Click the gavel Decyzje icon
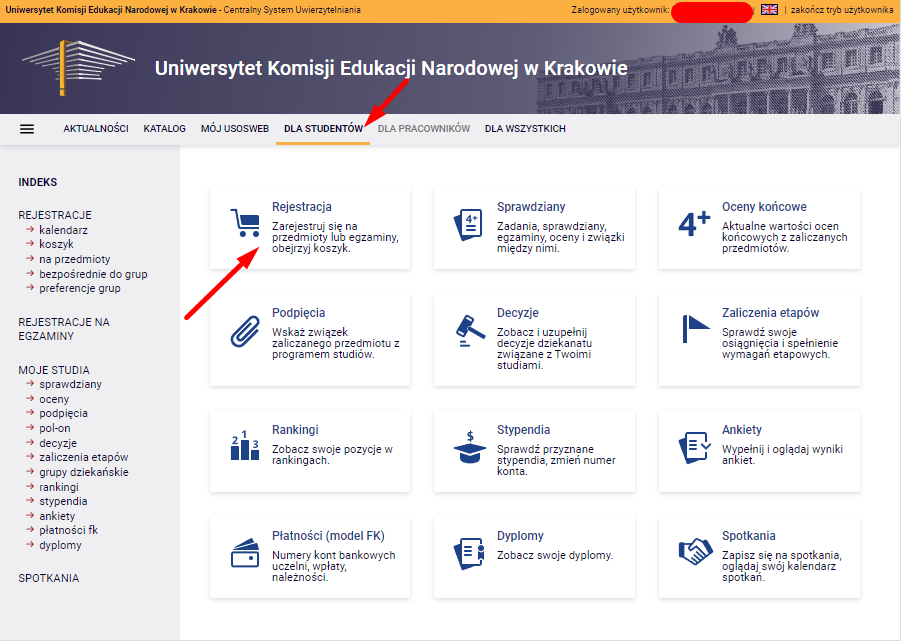Screen dimensions: 901x641 click(x=468, y=330)
